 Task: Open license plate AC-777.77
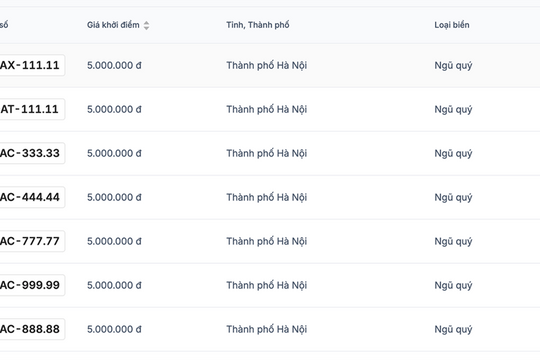(32, 241)
